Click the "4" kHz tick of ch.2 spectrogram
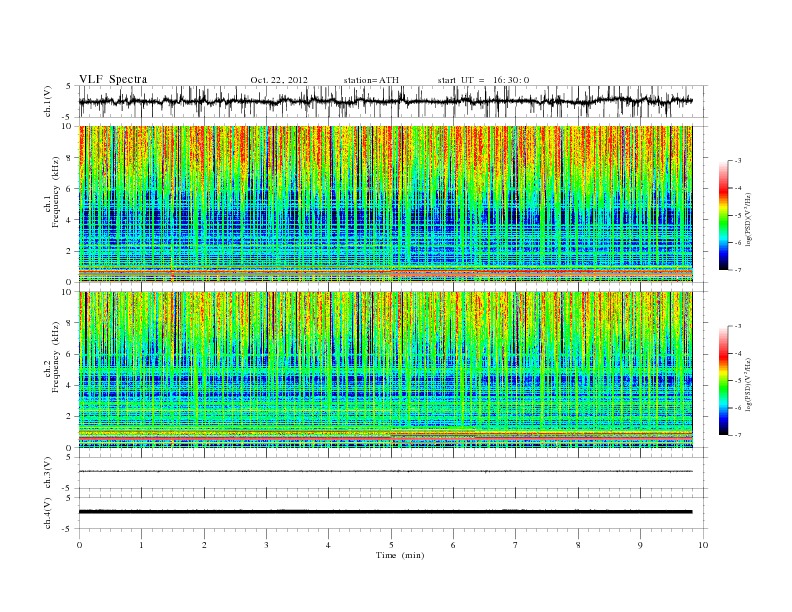 click(69, 385)
